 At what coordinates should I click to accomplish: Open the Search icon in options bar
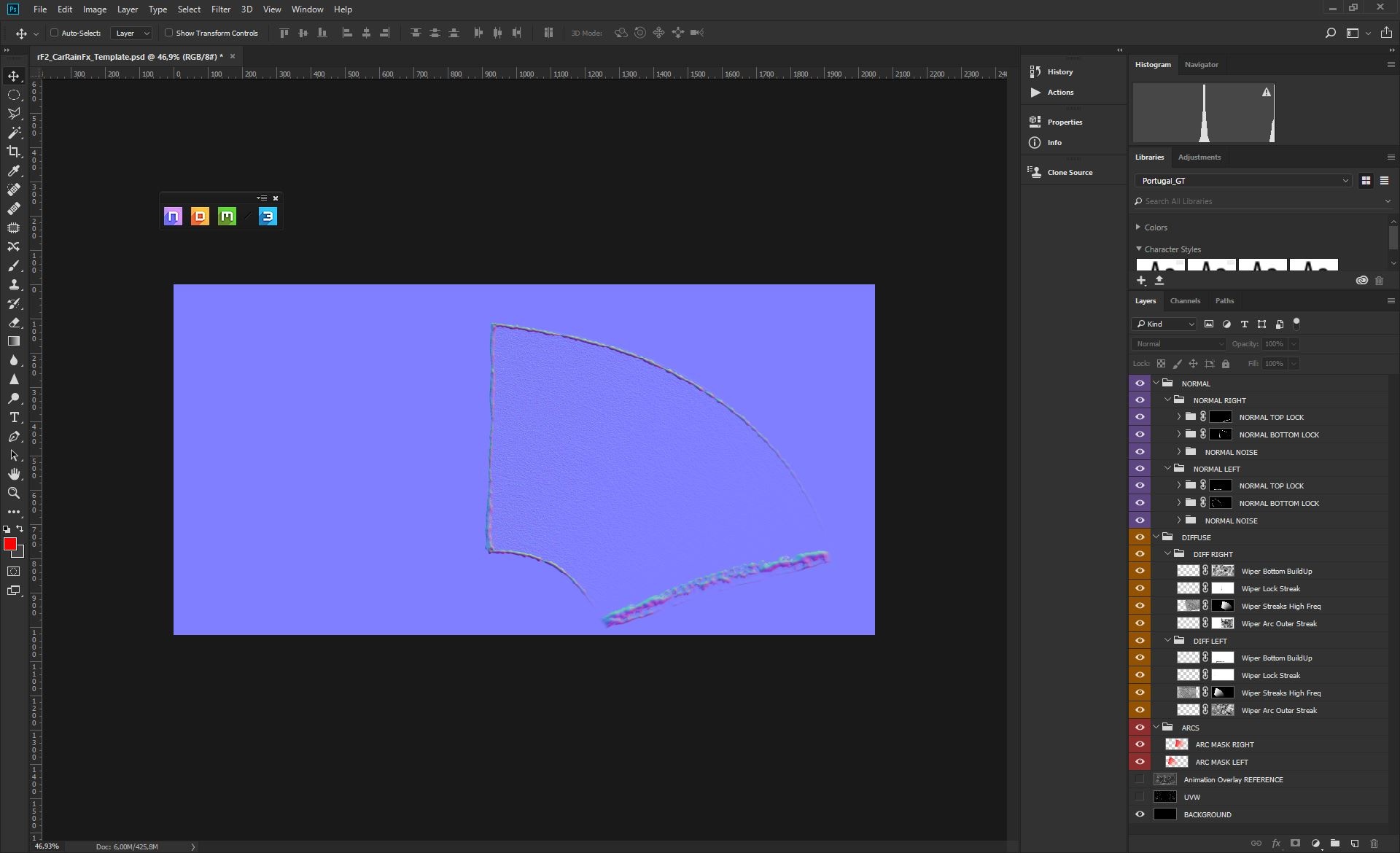(x=1331, y=33)
